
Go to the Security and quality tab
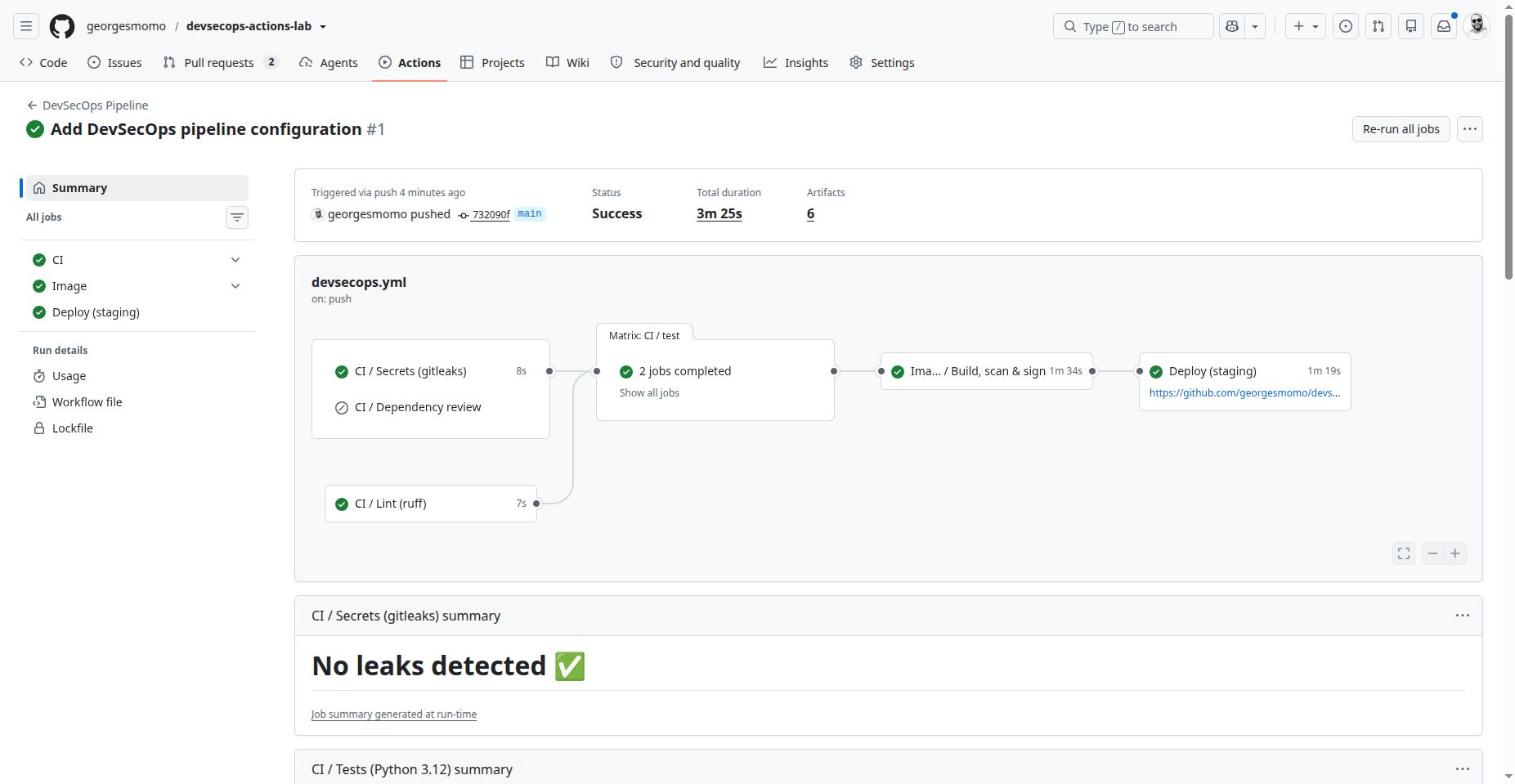click(x=676, y=62)
